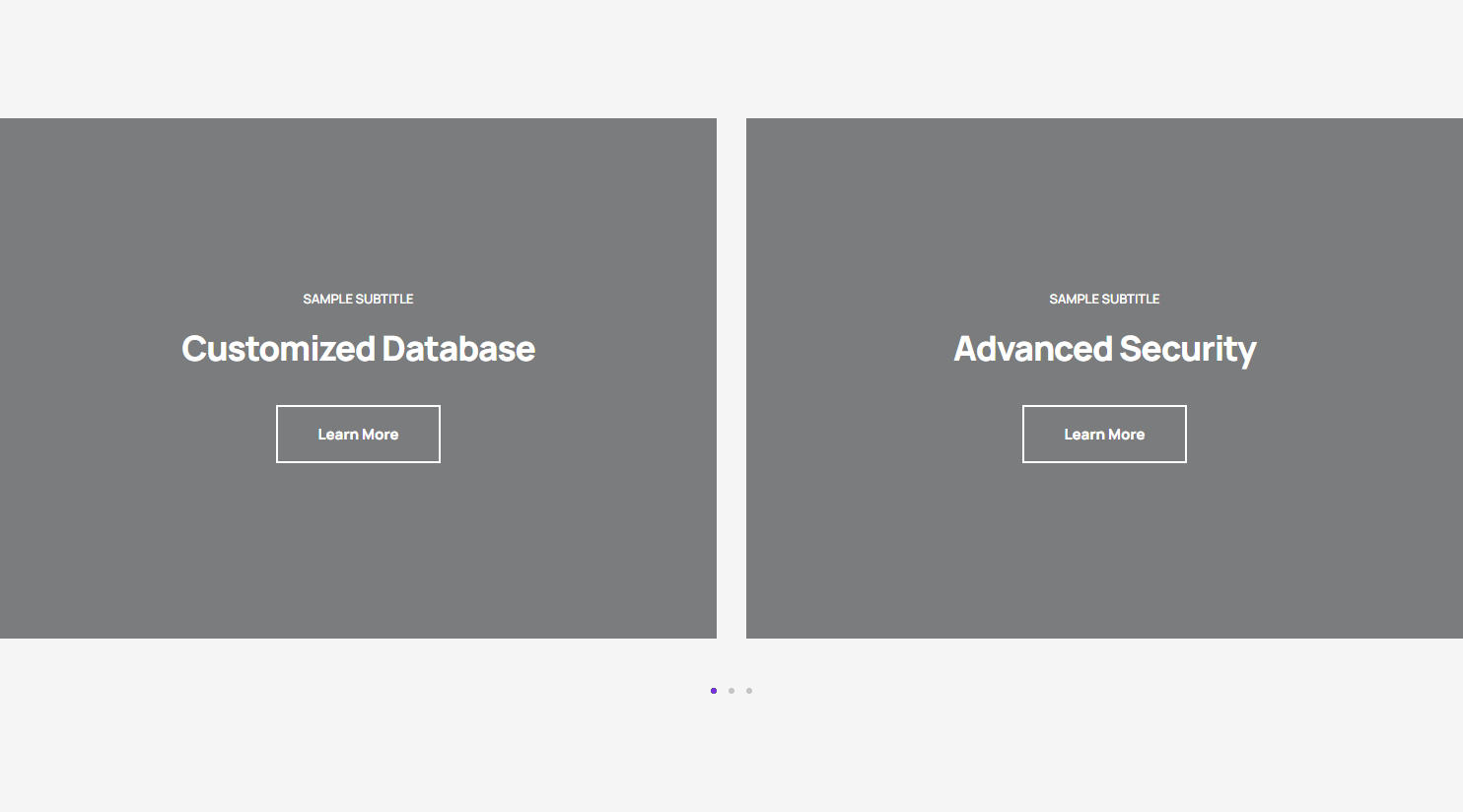This screenshot has width=1463, height=812.
Task: Click the word "More" in left card's button
Action: pyautogui.click(x=380, y=435)
